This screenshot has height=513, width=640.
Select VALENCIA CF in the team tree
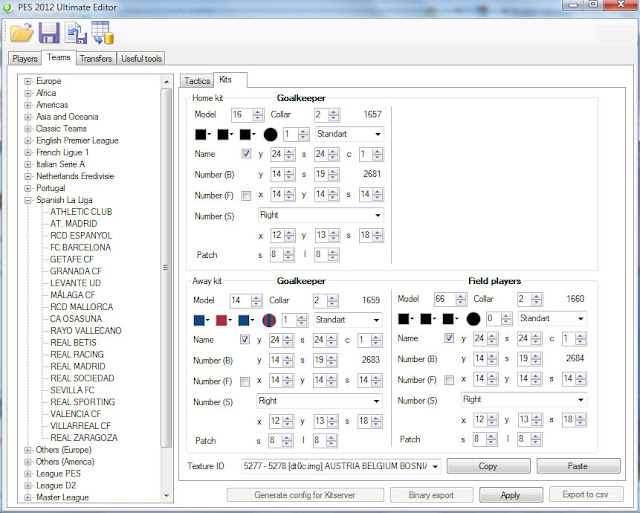pos(76,414)
